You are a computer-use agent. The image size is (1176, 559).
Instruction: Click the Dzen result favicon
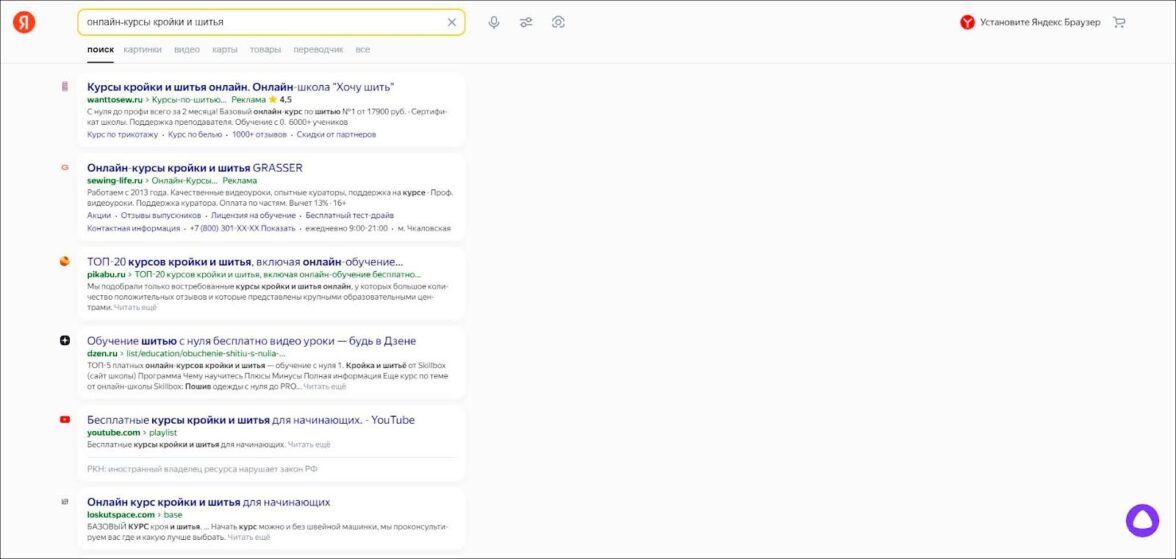coord(64,340)
